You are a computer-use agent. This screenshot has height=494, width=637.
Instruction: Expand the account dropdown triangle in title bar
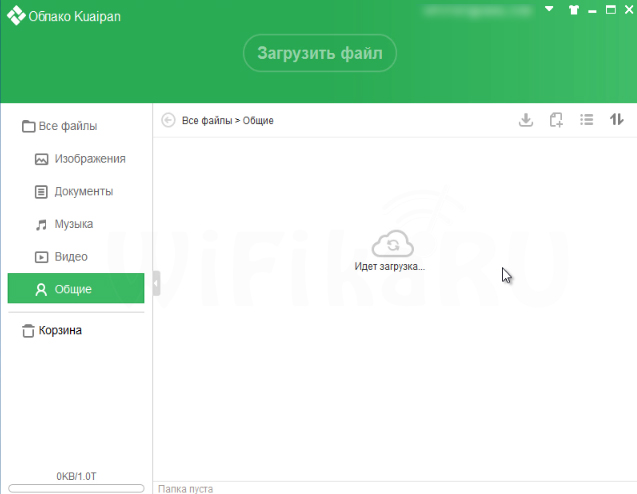[549, 9]
